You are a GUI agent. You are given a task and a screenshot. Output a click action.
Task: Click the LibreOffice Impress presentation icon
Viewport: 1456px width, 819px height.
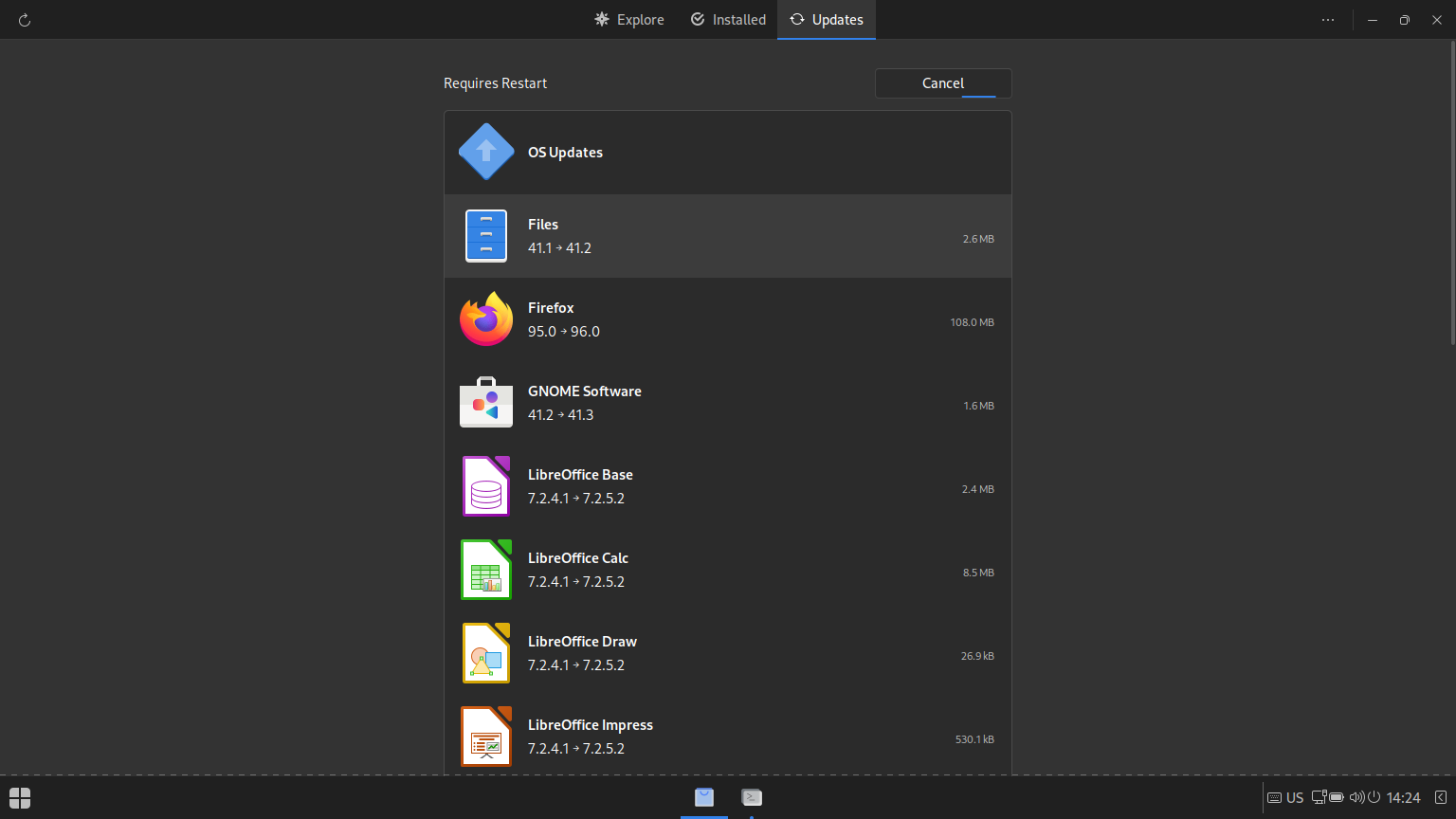486,736
